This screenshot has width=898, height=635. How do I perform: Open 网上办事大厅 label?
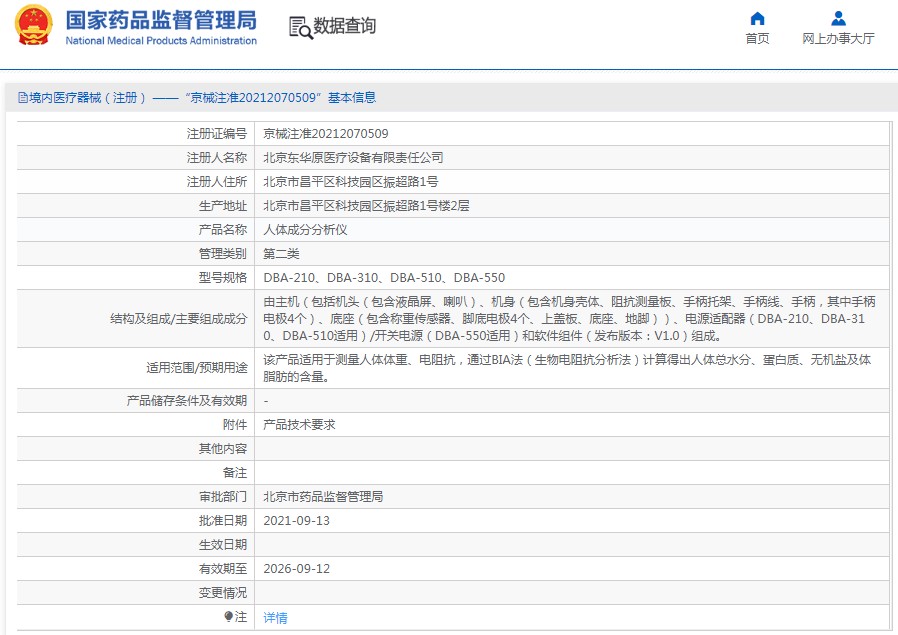point(838,38)
